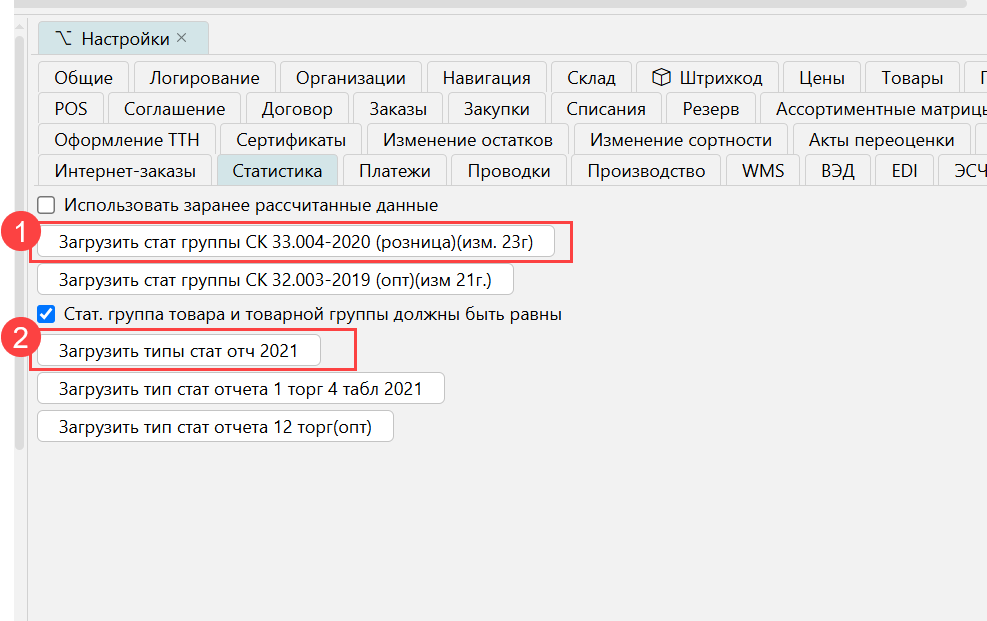The height and width of the screenshot is (621, 987).
Task: Open the Интернет-заказы tab
Action: [x=125, y=171]
